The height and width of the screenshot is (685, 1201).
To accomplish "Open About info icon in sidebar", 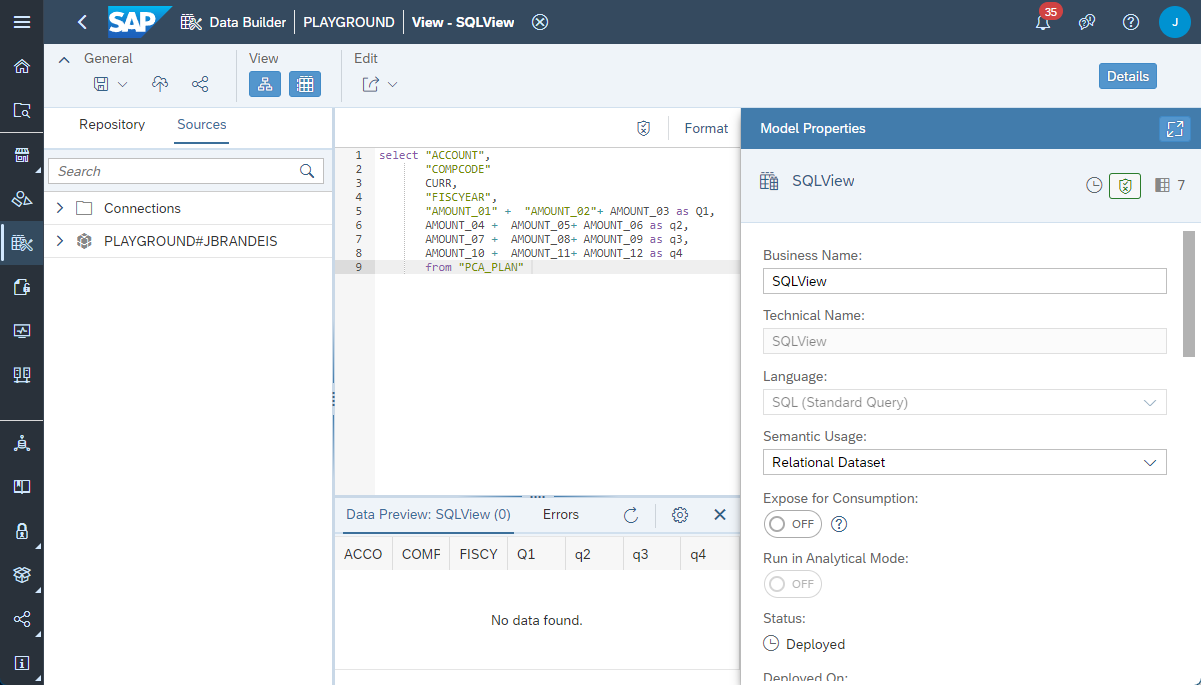I will tap(21, 663).
